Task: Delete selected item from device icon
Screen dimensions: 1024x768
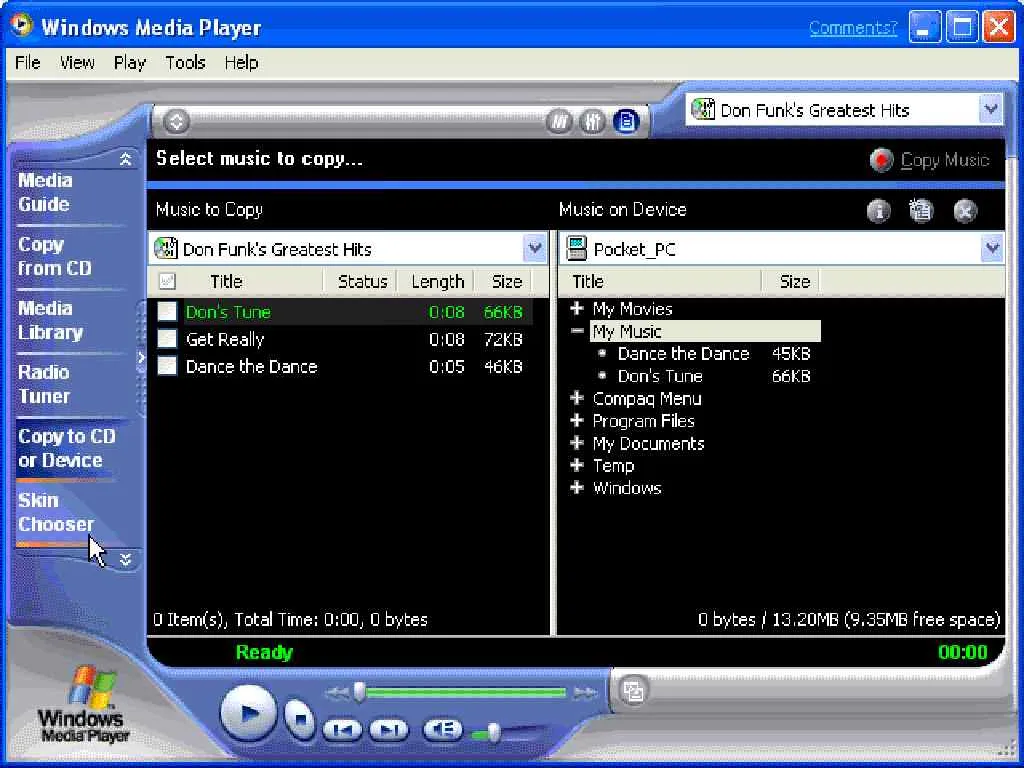Action: (965, 211)
